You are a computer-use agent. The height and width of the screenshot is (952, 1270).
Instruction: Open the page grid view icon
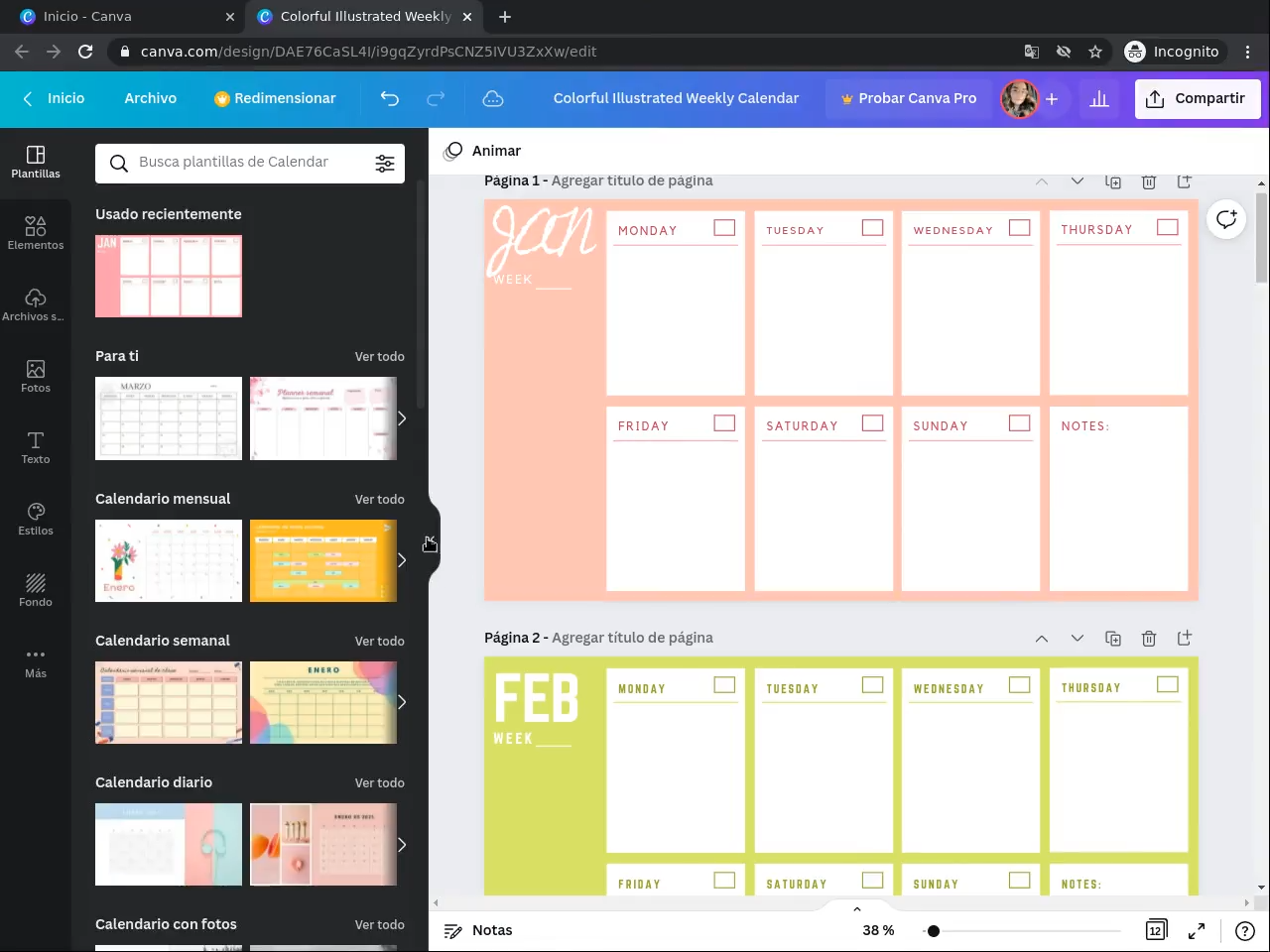click(x=1156, y=930)
